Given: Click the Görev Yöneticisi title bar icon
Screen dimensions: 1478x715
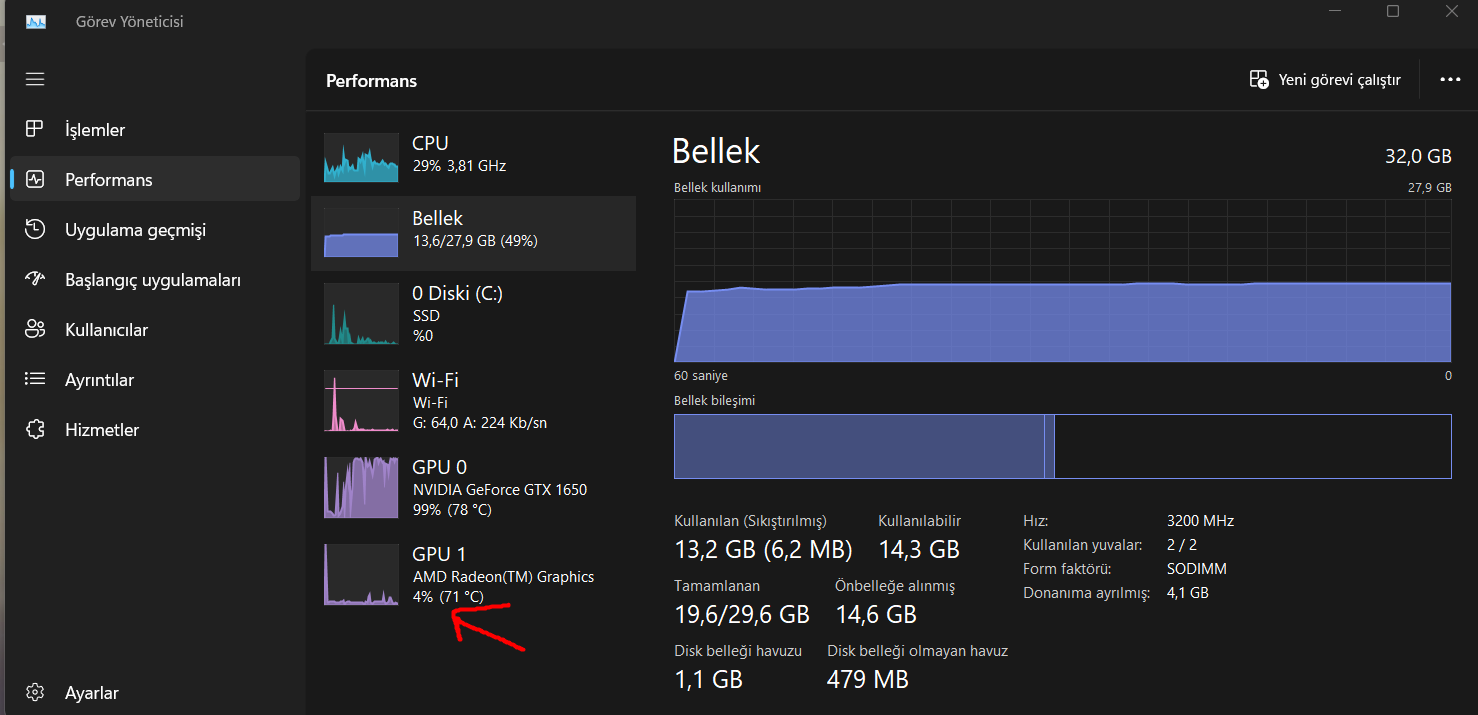Looking at the screenshot, I should pos(36,21).
